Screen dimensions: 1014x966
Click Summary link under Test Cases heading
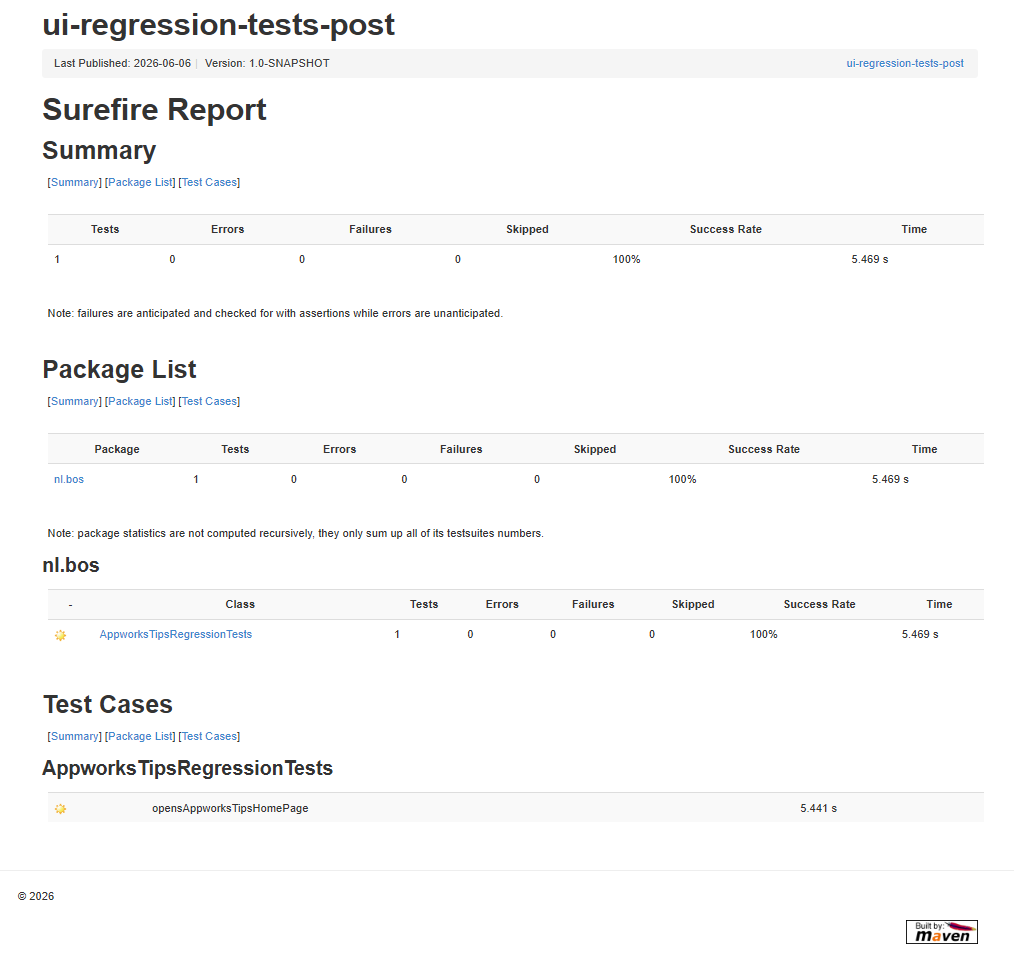75,736
